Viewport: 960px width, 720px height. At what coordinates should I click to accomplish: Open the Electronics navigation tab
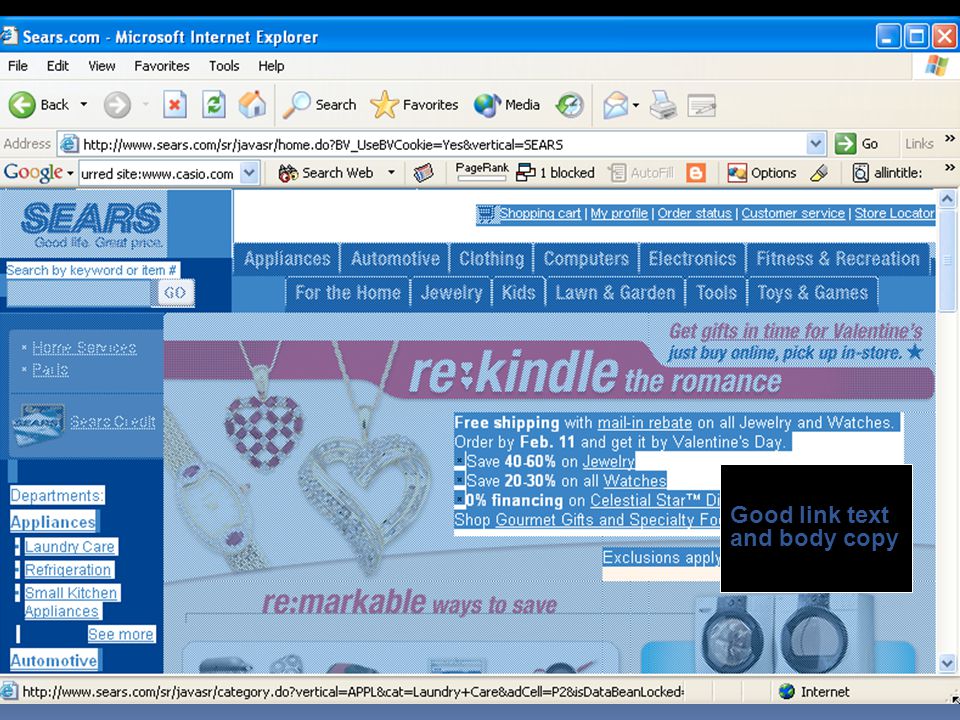point(692,258)
